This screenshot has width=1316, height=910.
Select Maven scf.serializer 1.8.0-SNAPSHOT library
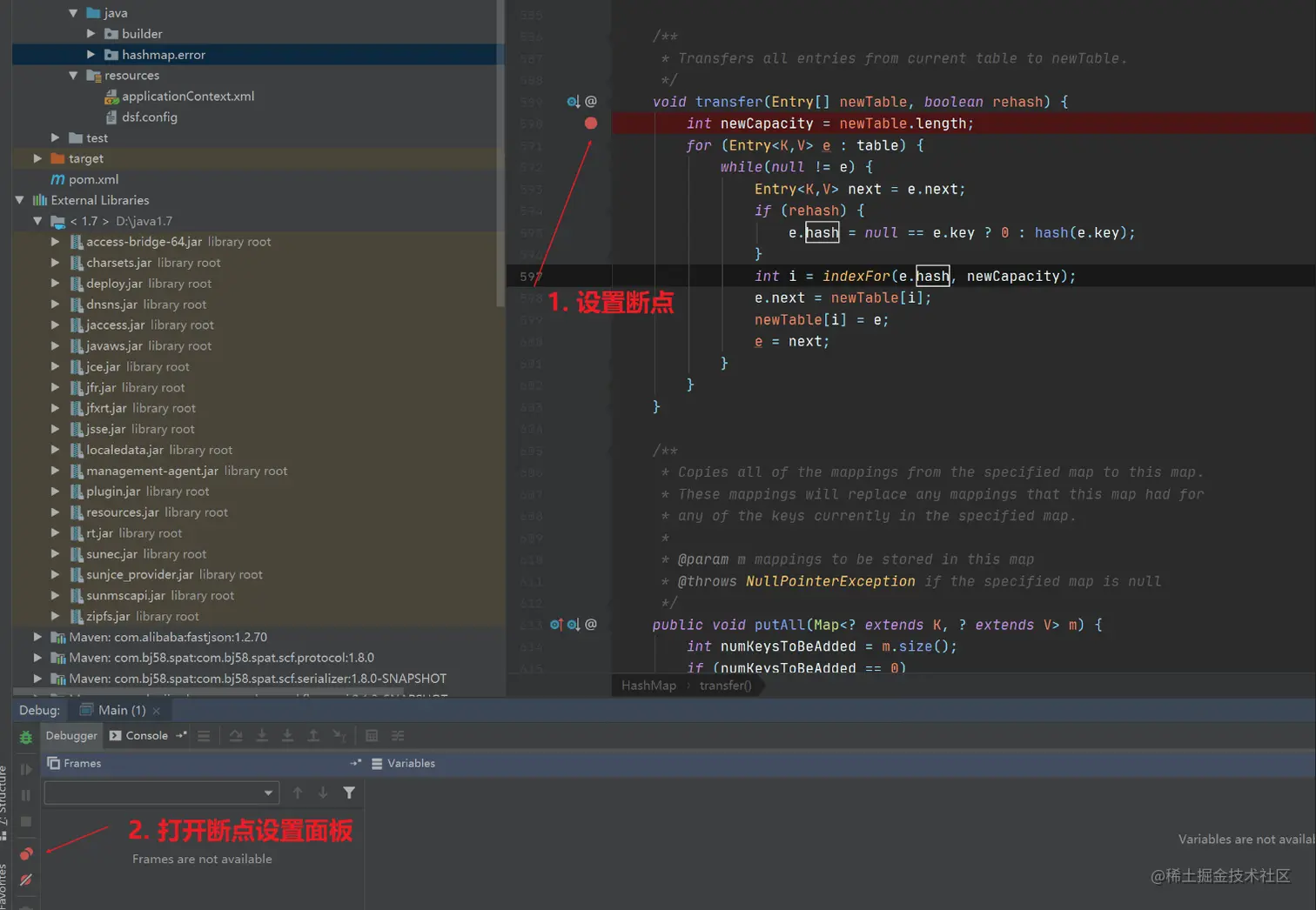click(249, 679)
